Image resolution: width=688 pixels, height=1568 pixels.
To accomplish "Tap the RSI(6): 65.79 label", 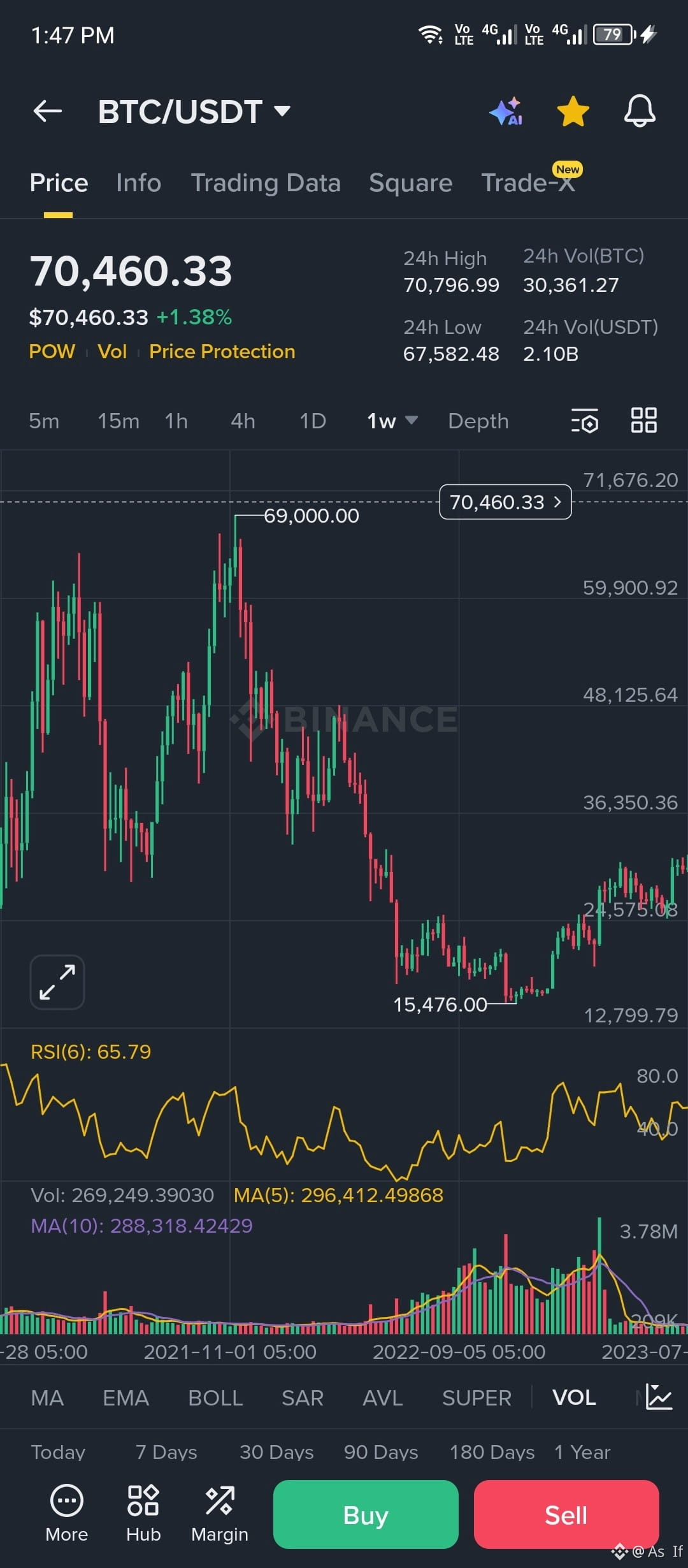I will (91, 1052).
